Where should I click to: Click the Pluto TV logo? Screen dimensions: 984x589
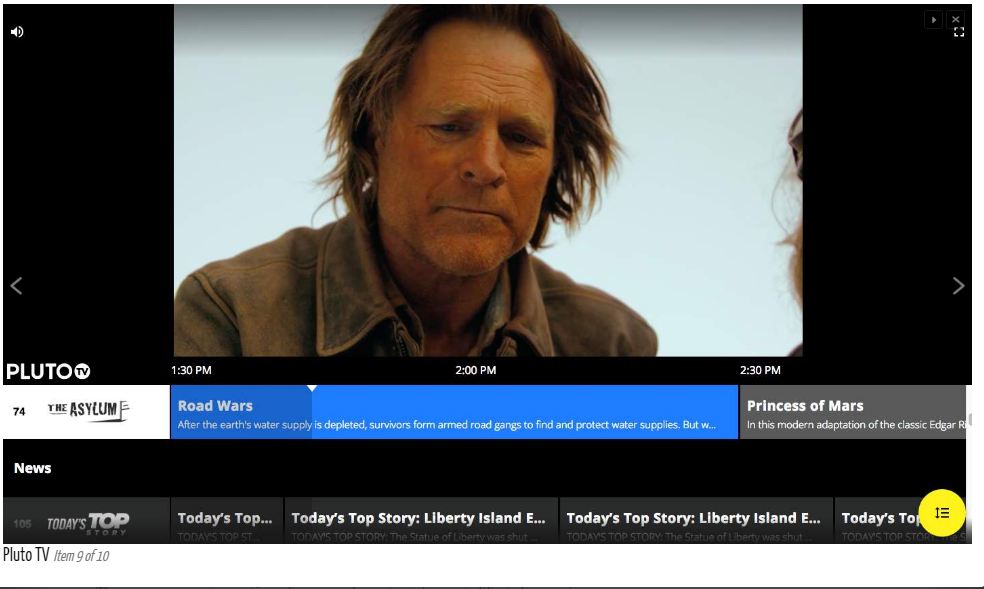tap(48, 371)
